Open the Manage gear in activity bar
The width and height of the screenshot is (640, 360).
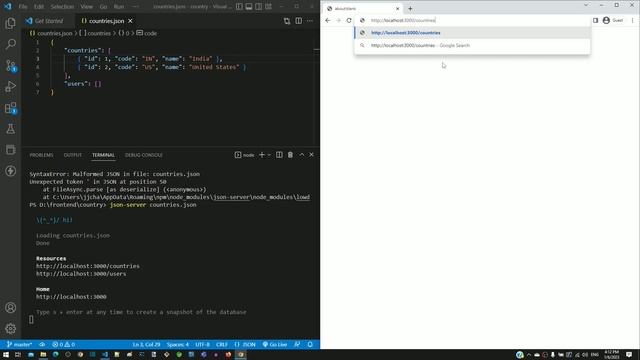(11, 328)
